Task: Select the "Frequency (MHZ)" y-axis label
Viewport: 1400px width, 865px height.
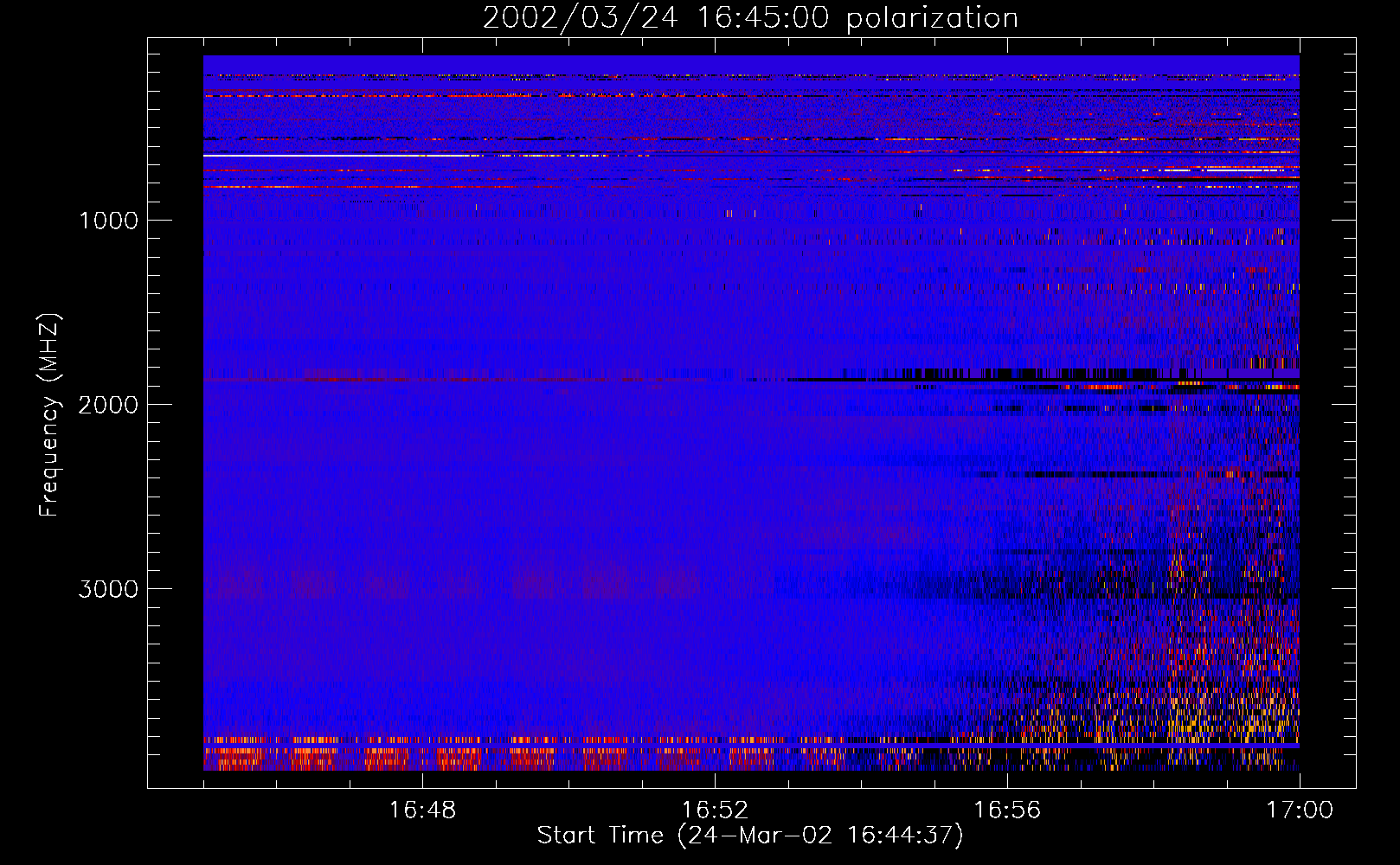Action: point(48,415)
